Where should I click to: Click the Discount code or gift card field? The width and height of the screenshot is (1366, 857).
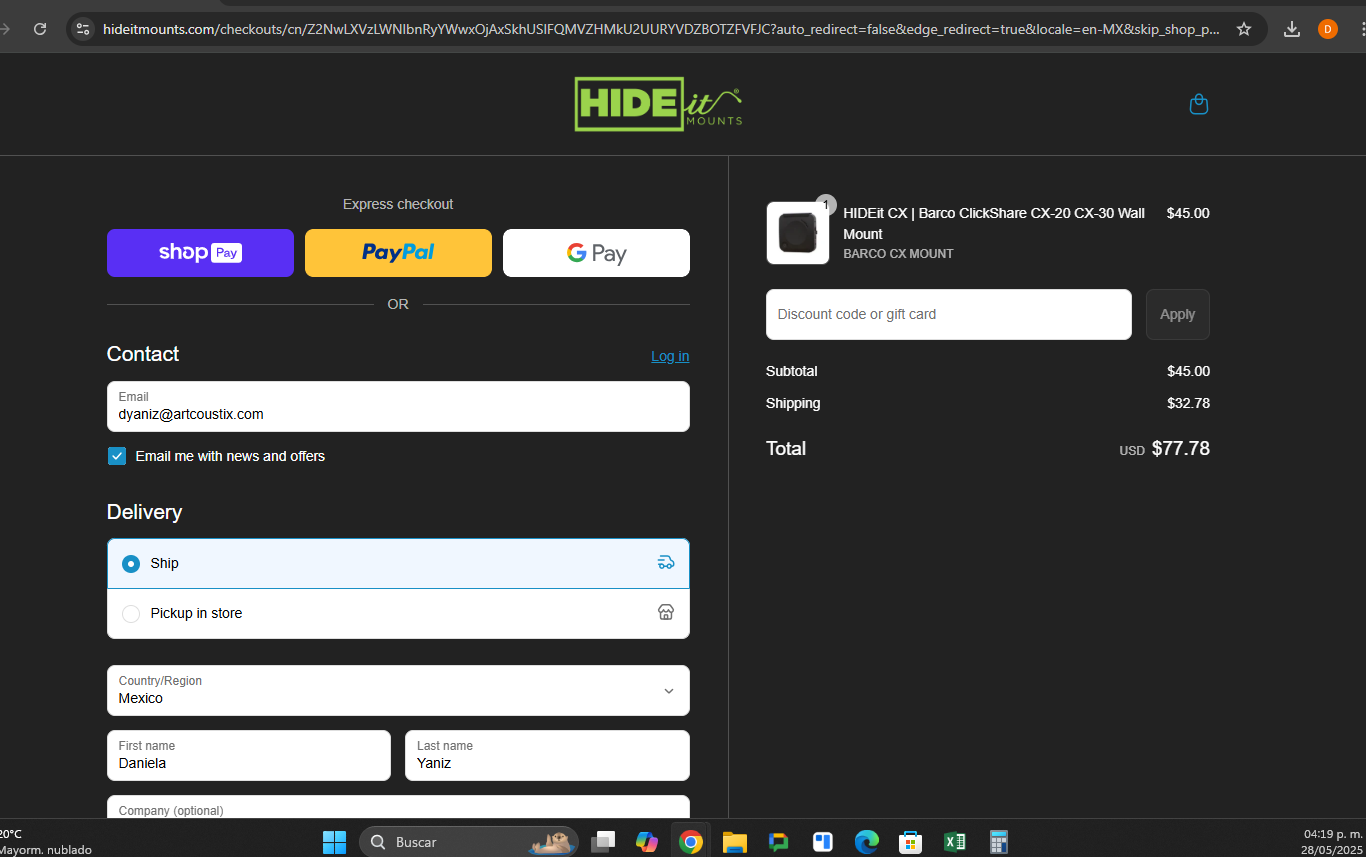pos(949,314)
